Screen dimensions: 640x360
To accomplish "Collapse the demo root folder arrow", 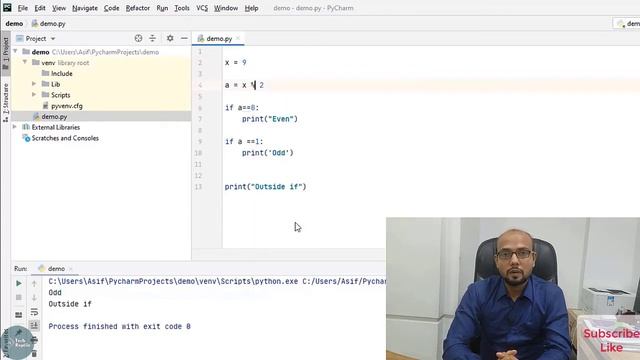I will click(16, 51).
